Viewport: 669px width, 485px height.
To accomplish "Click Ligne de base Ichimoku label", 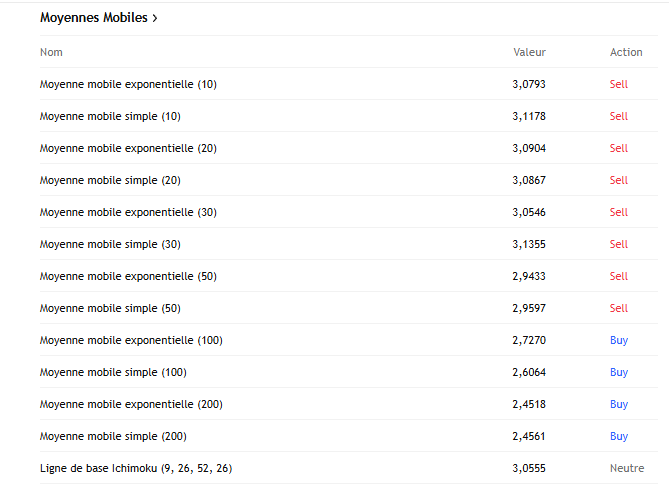I will (136, 468).
